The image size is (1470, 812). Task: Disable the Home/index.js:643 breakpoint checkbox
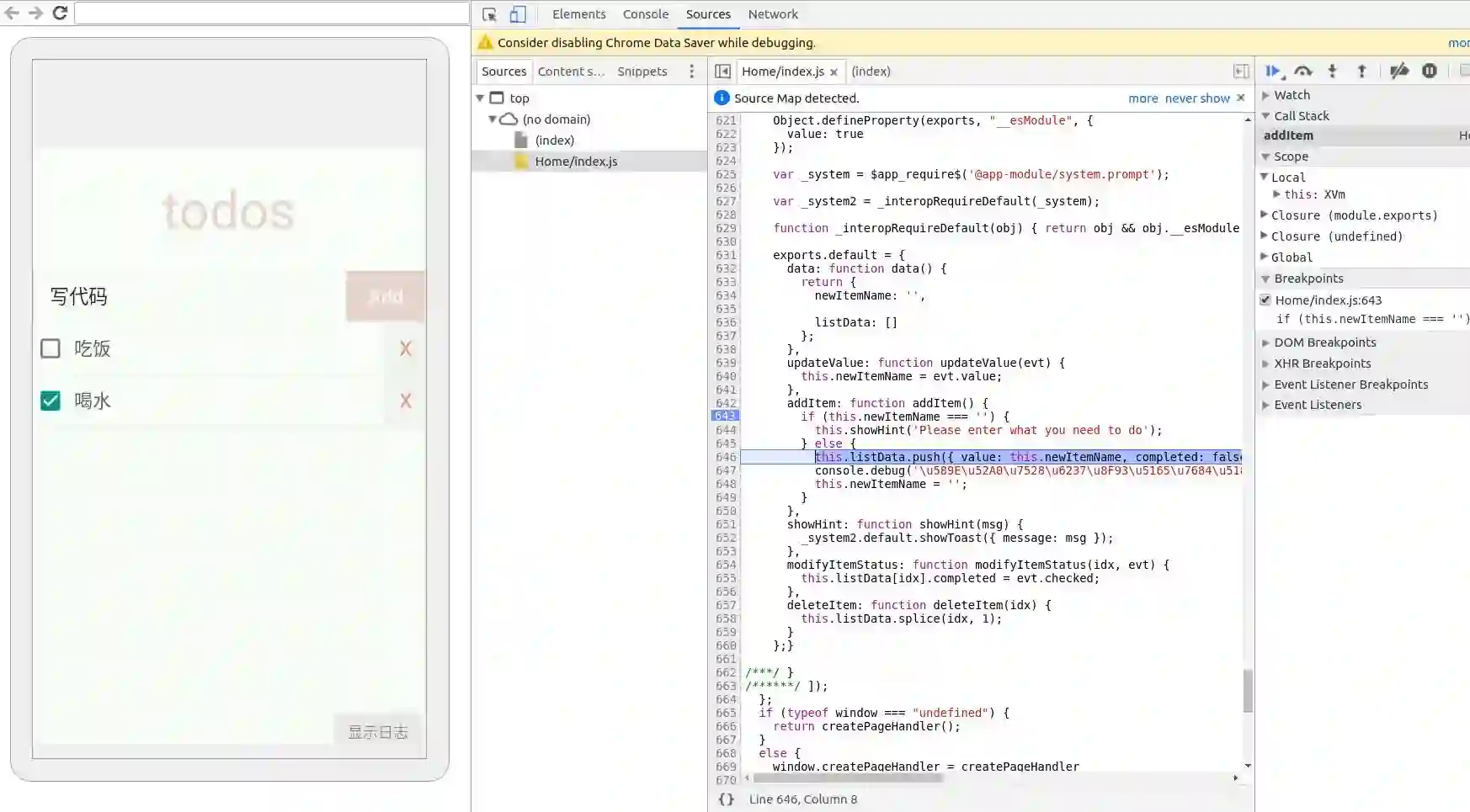pos(1265,300)
